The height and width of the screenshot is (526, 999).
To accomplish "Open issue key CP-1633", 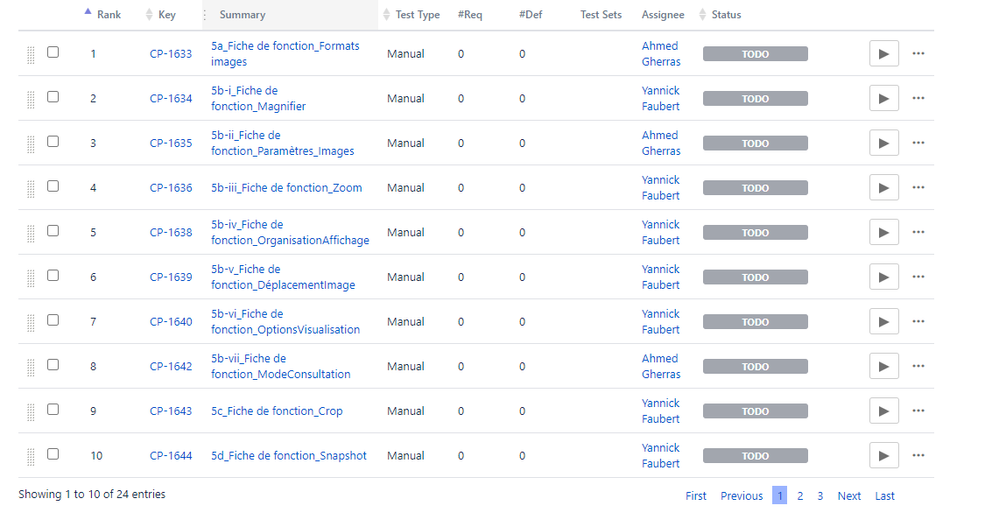I will (171, 53).
